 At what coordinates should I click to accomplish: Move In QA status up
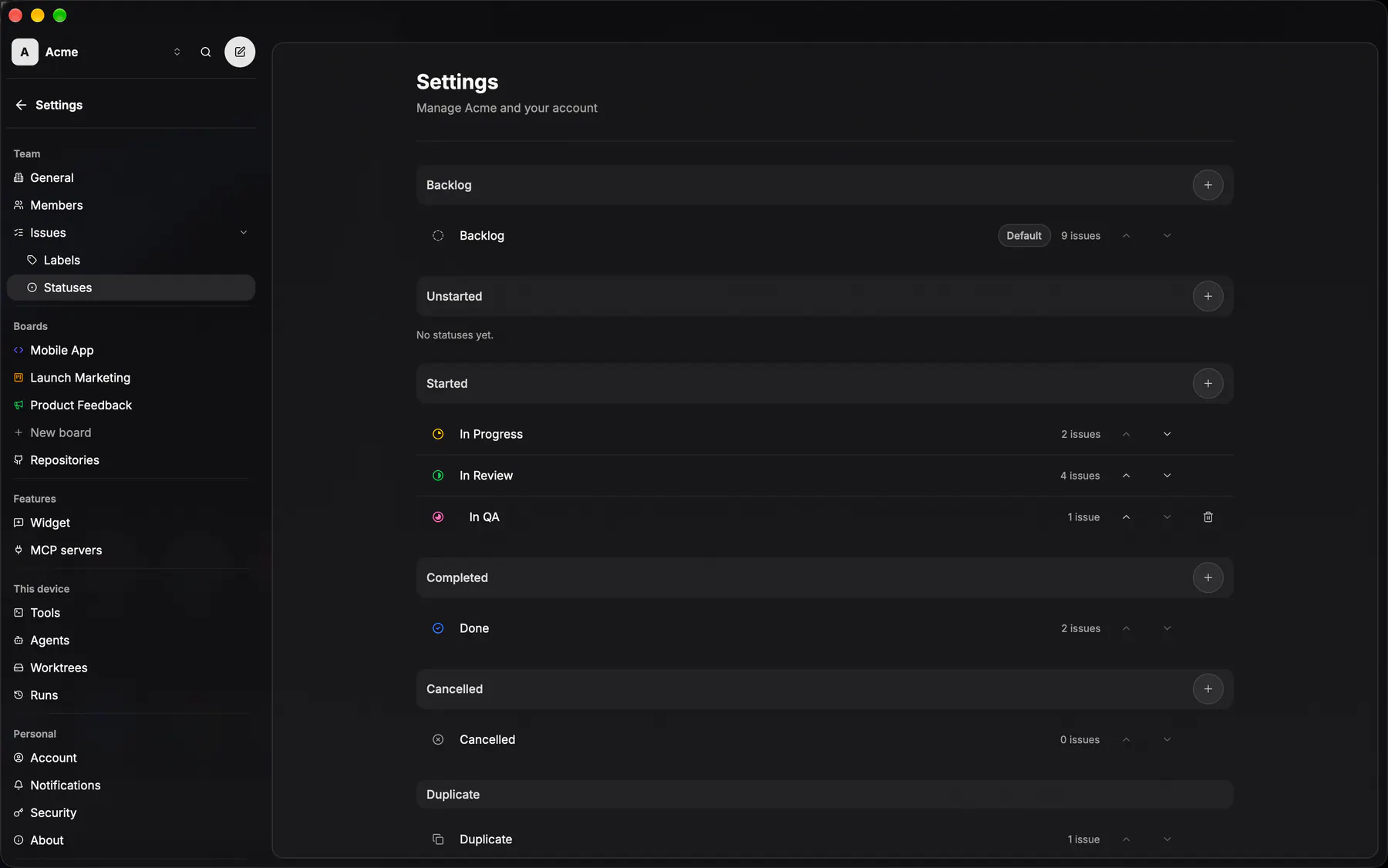[1126, 516]
